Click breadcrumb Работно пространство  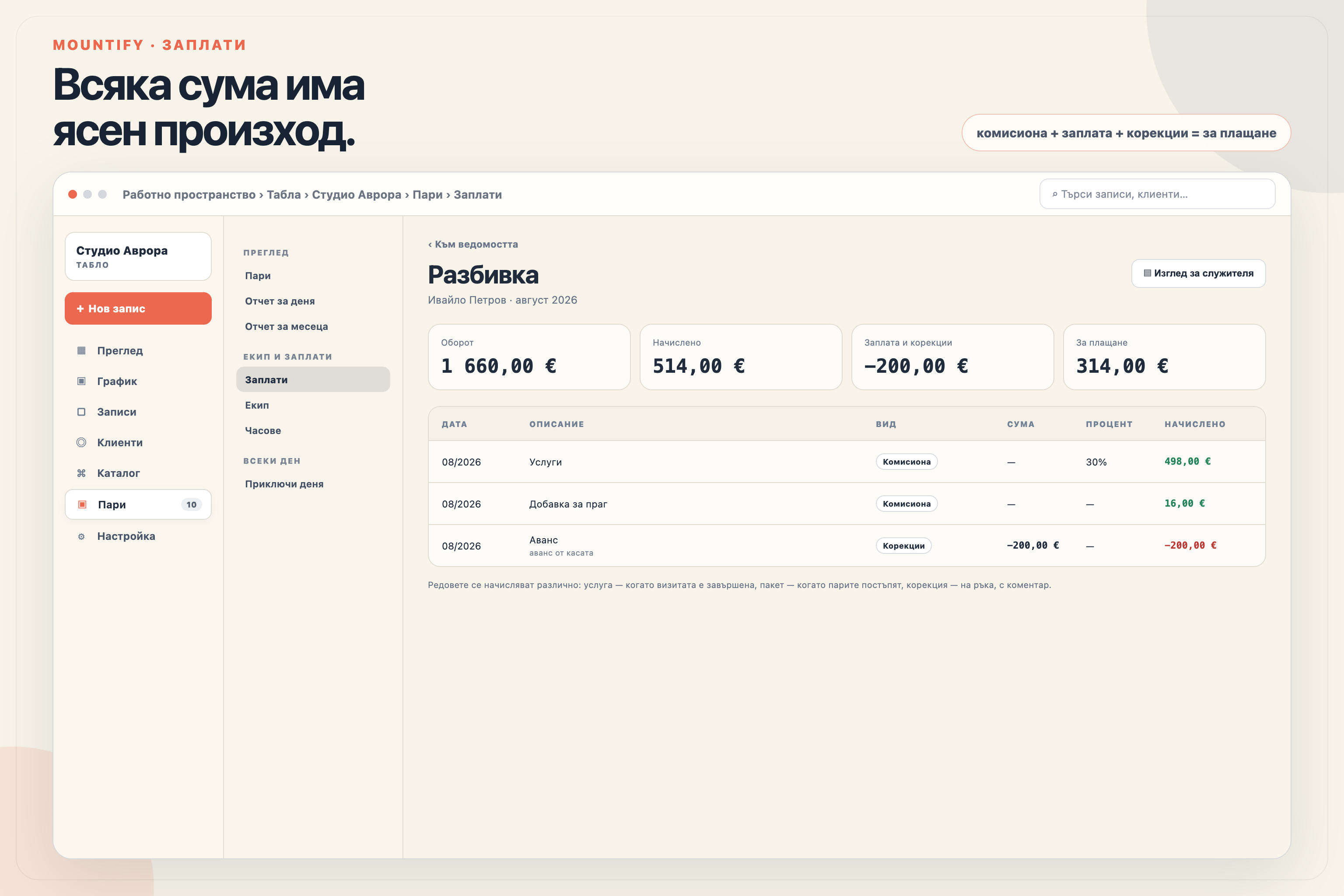189,195
